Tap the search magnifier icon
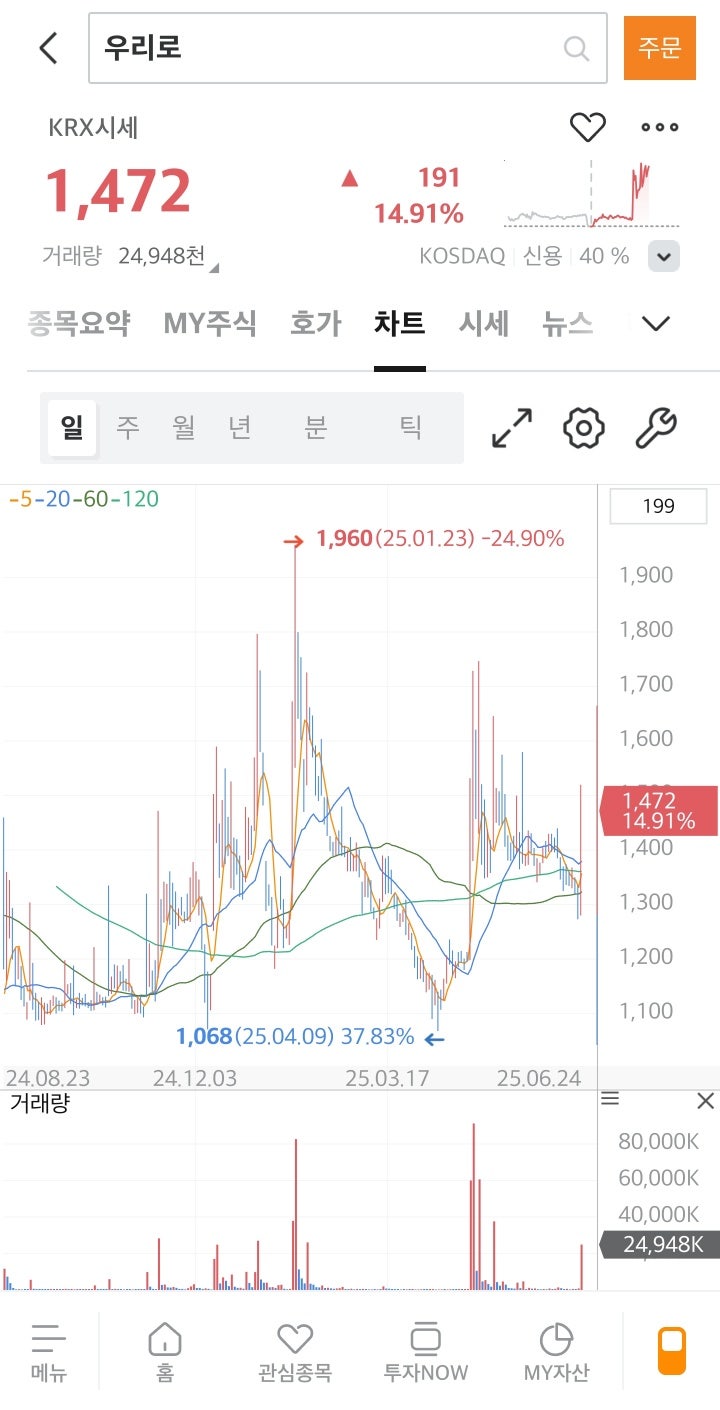 coord(577,48)
